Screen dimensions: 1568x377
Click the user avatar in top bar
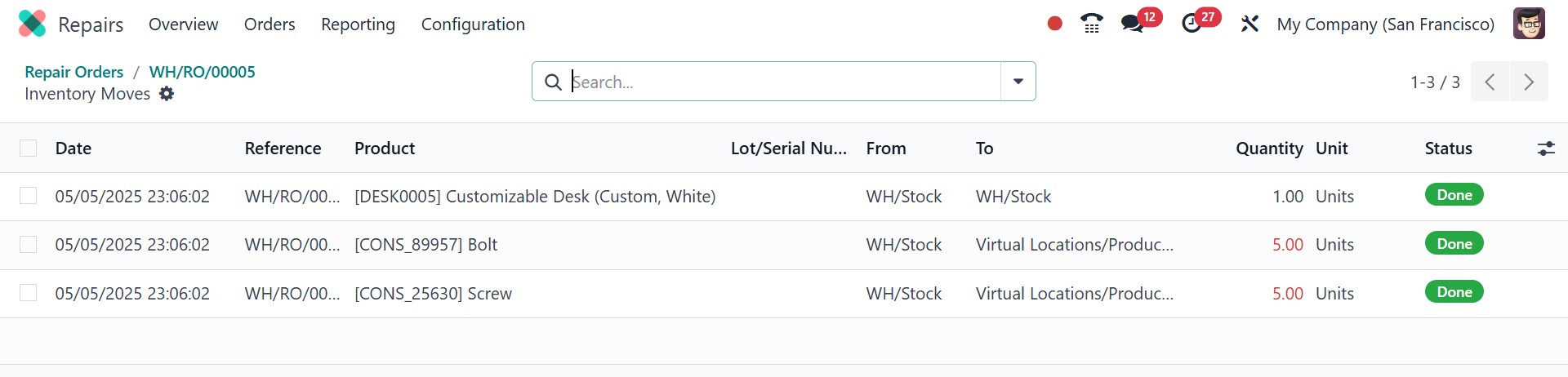click(x=1529, y=24)
